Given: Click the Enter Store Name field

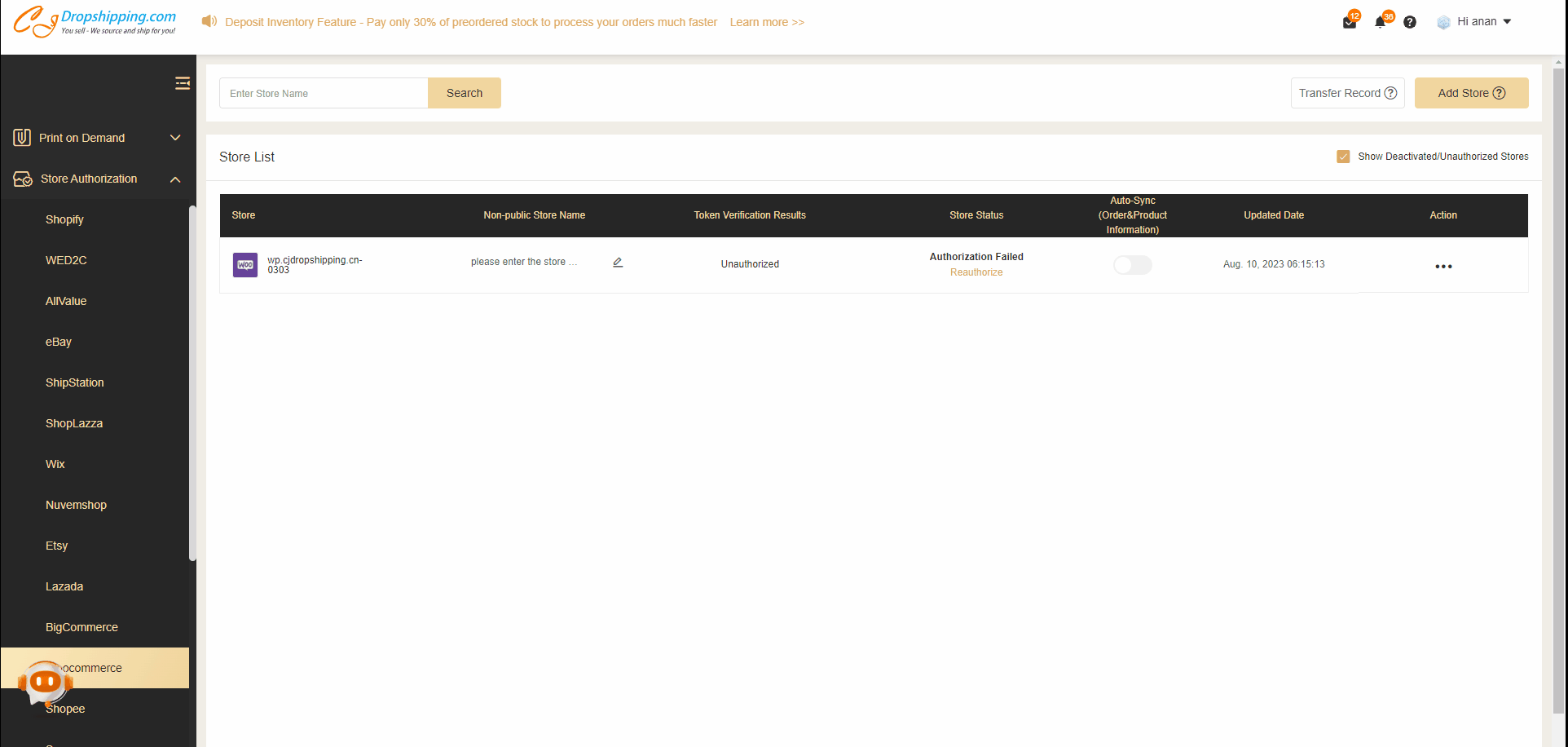Looking at the screenshot, I should 324,94.
